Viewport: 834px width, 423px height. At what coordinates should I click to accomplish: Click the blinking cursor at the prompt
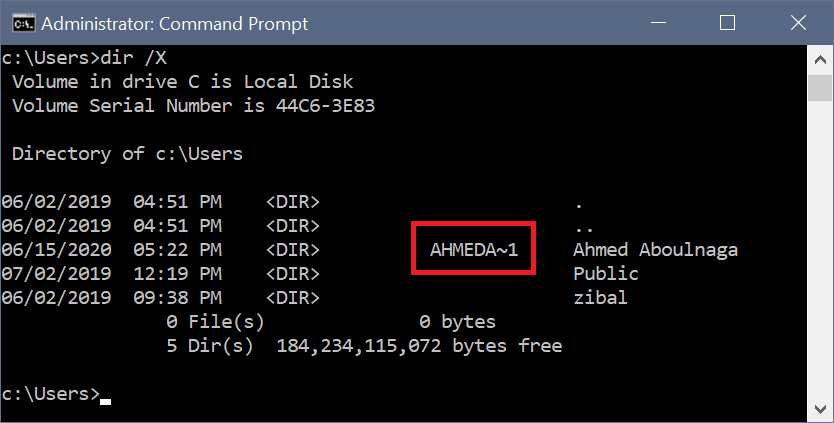pos(106,401)
